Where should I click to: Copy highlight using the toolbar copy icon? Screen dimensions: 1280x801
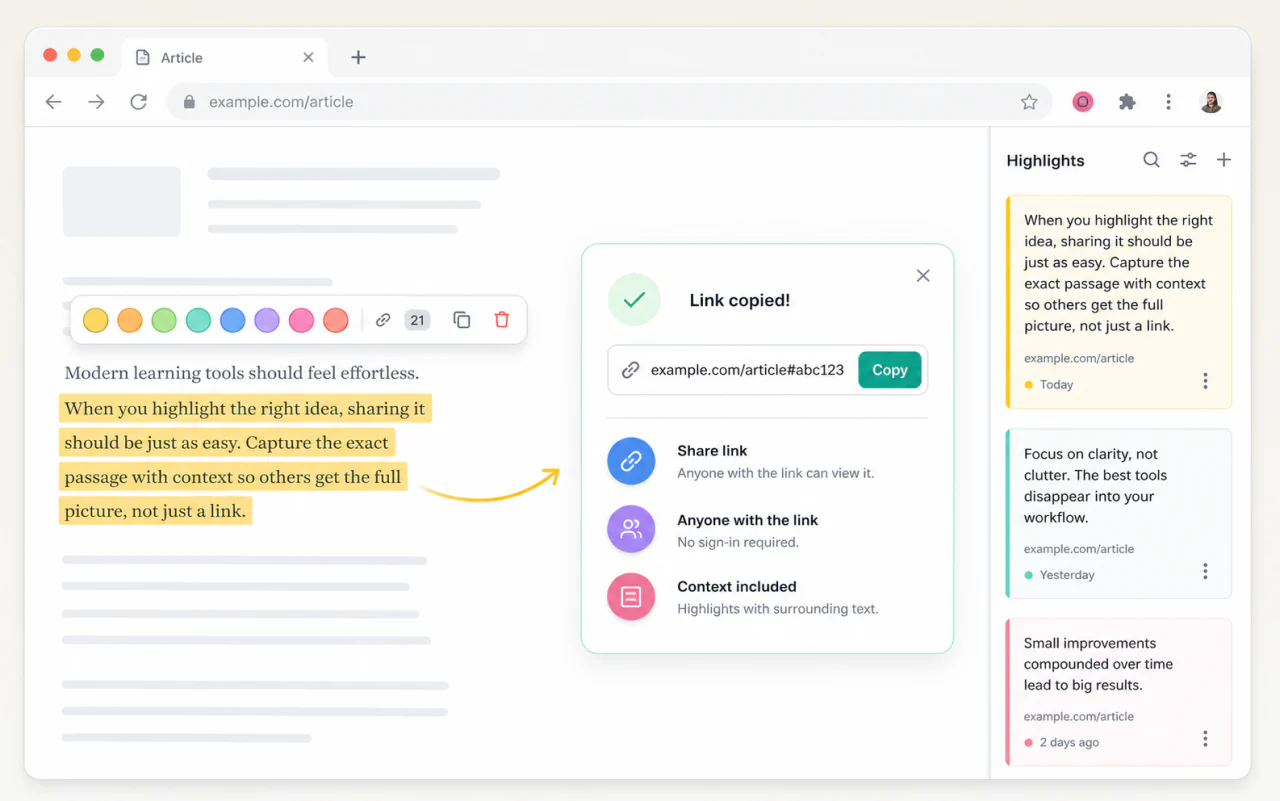pos(461,320)
